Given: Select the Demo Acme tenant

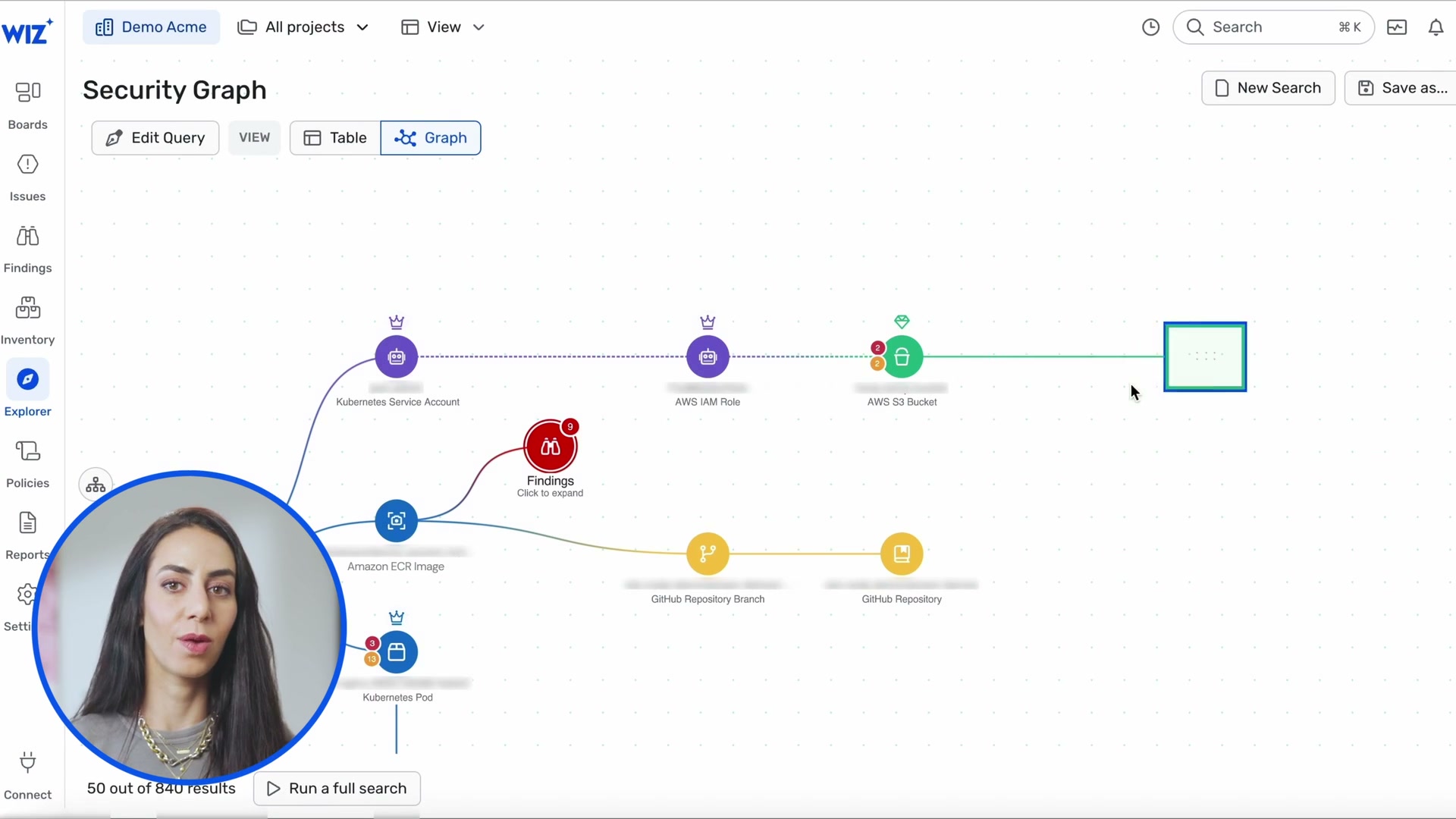Looking at the screenshot, I should [x=151, y=27].
